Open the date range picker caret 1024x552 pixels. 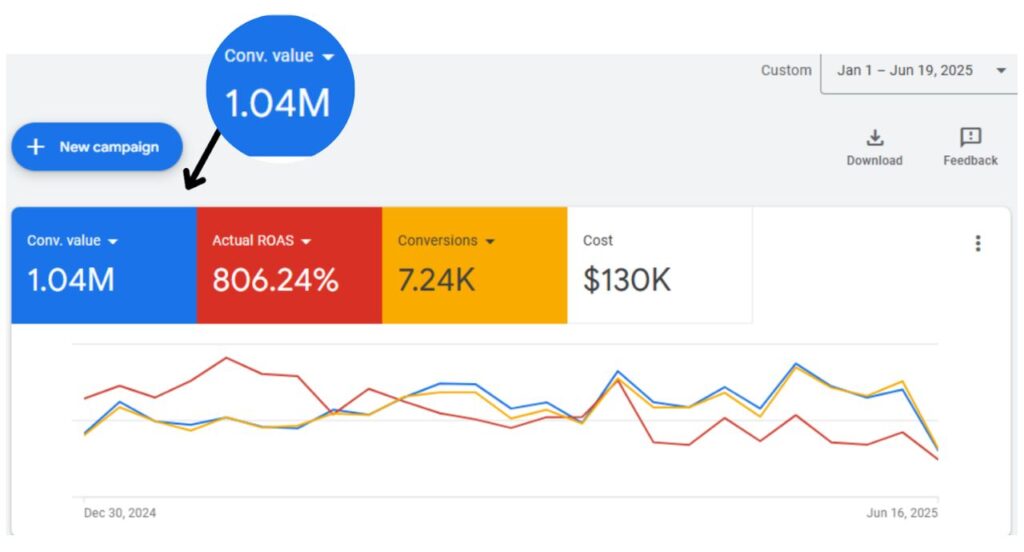pos(1000,70)
